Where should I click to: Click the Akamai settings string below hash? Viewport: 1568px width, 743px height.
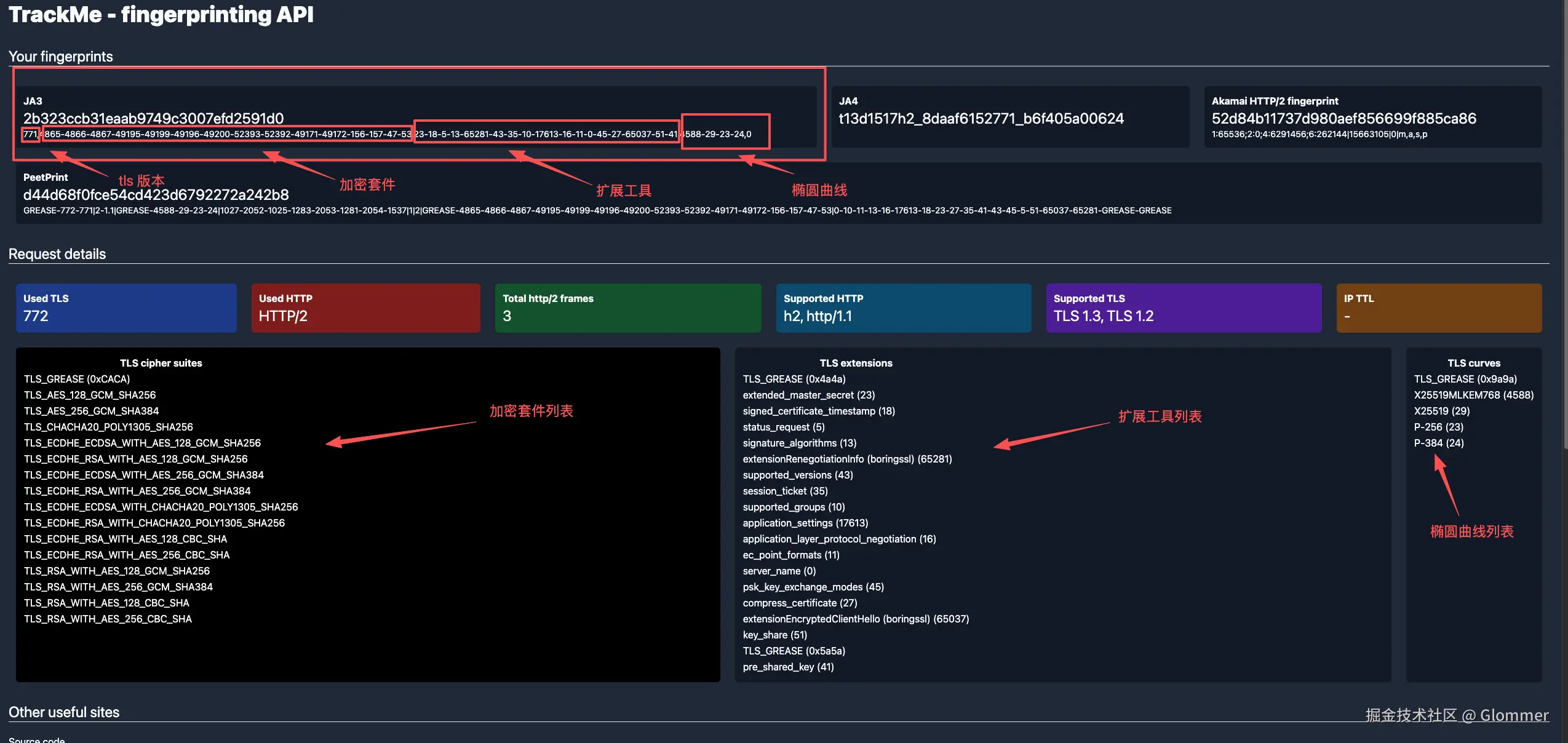[x=1319, y=134]
